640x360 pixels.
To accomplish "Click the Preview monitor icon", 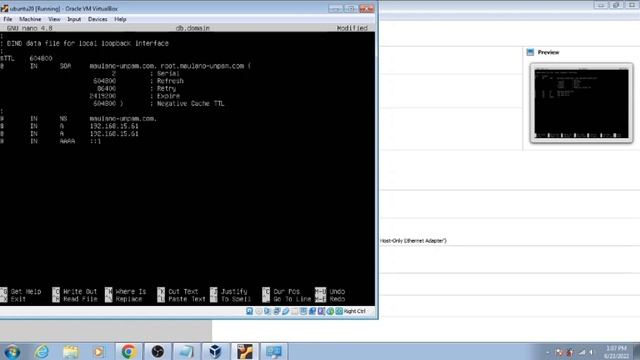I will (530, 52).
